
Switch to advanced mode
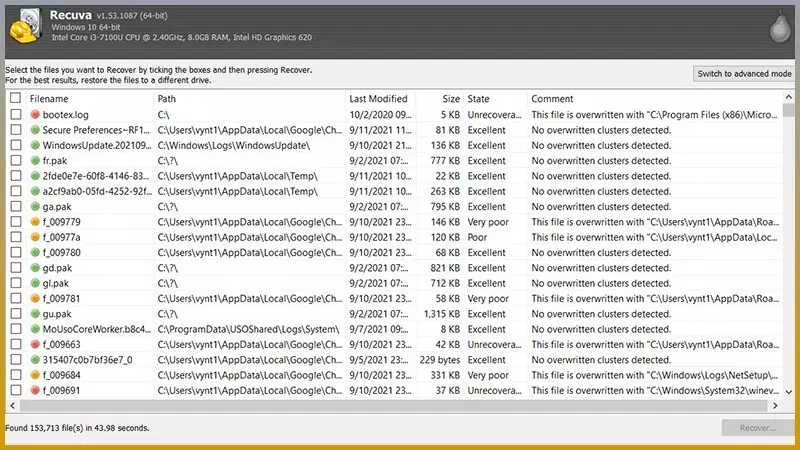point(743,74)
